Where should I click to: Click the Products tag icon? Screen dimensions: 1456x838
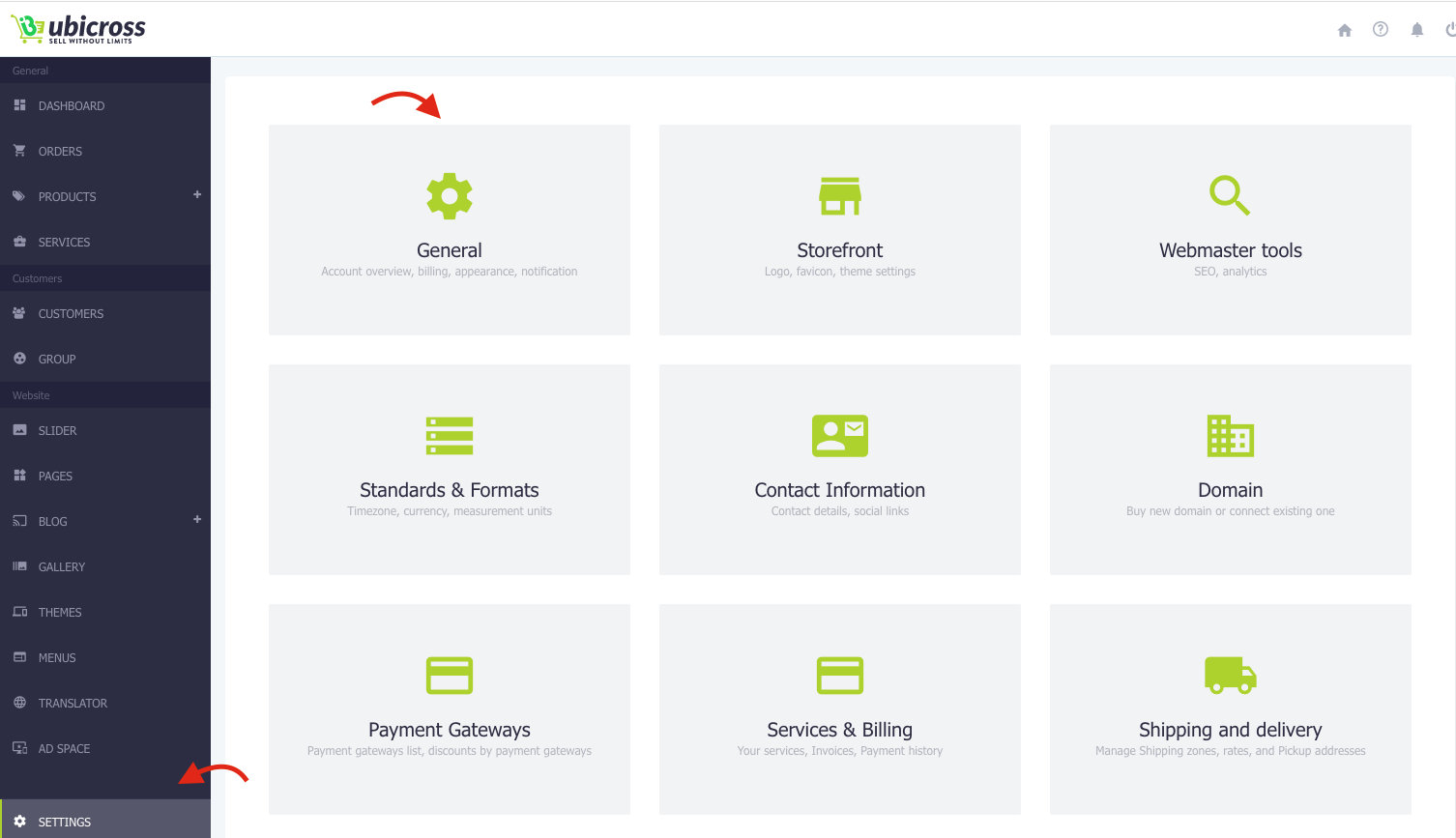tap(19, 195)
